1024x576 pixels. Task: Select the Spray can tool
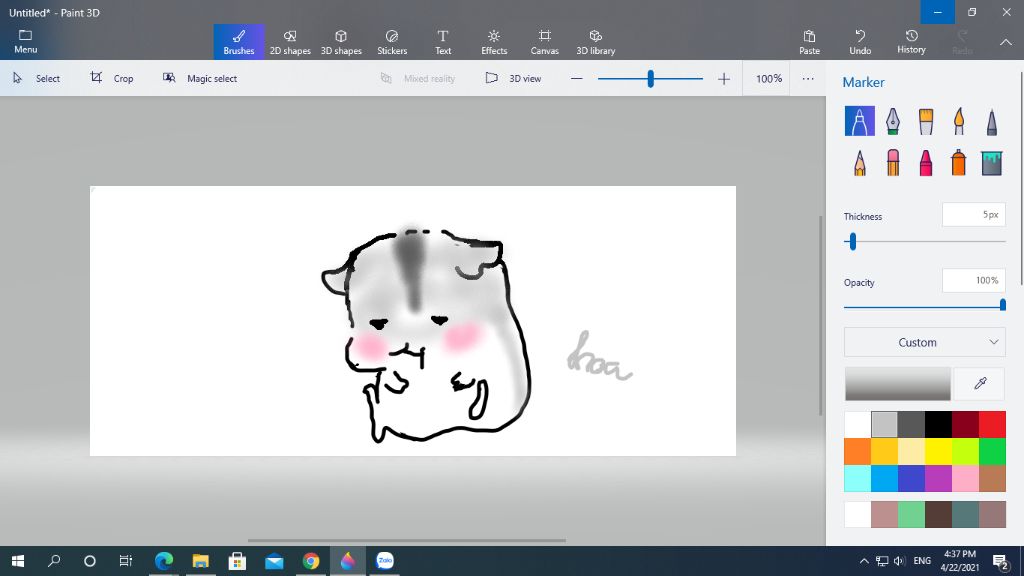pos(959,163)
